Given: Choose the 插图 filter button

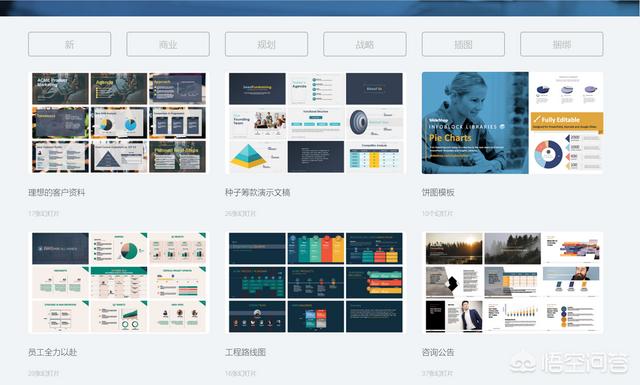Looking at the screenshot, I should 463,44.
